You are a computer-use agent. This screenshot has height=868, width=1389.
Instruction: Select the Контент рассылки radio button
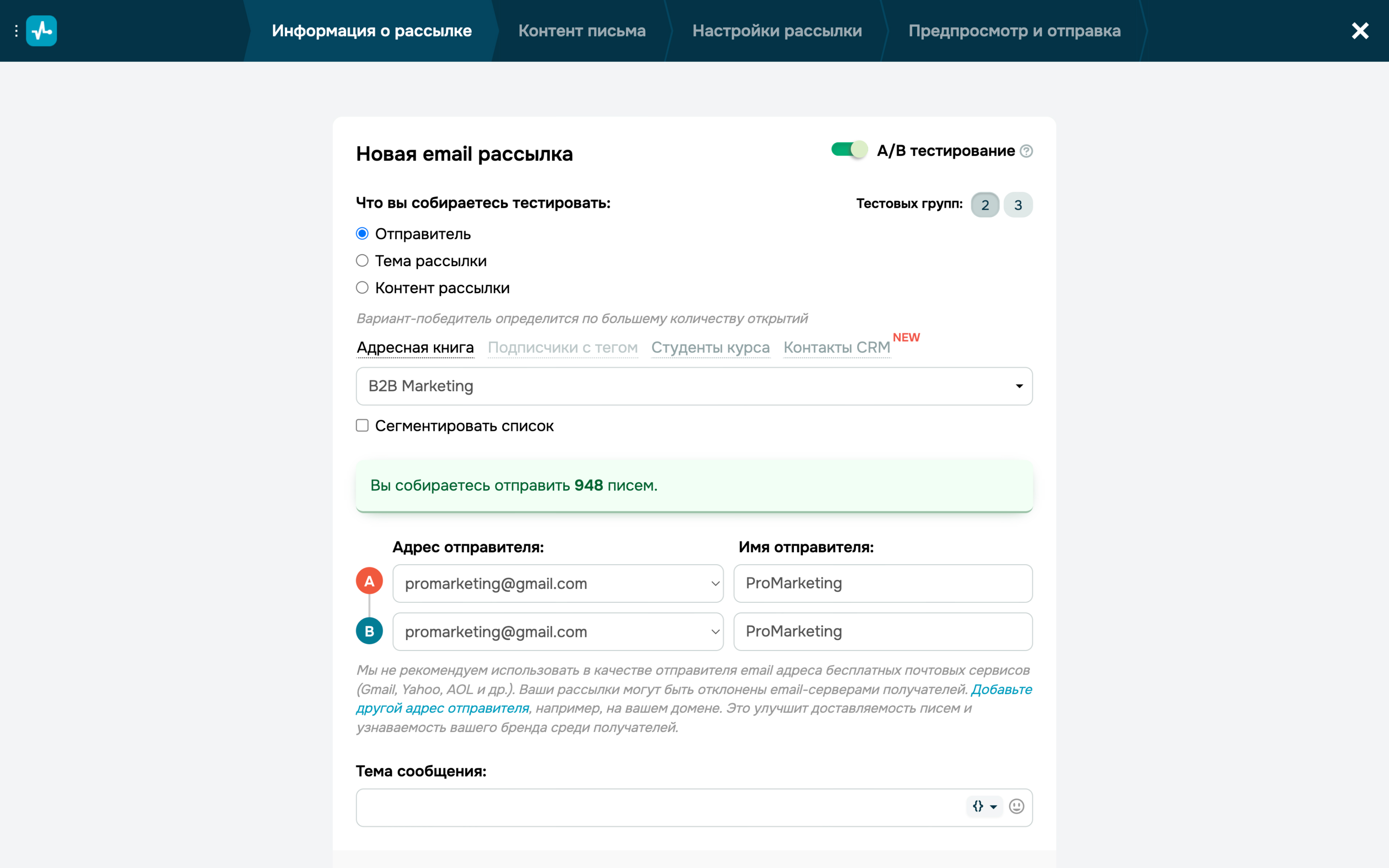(362, 288)
